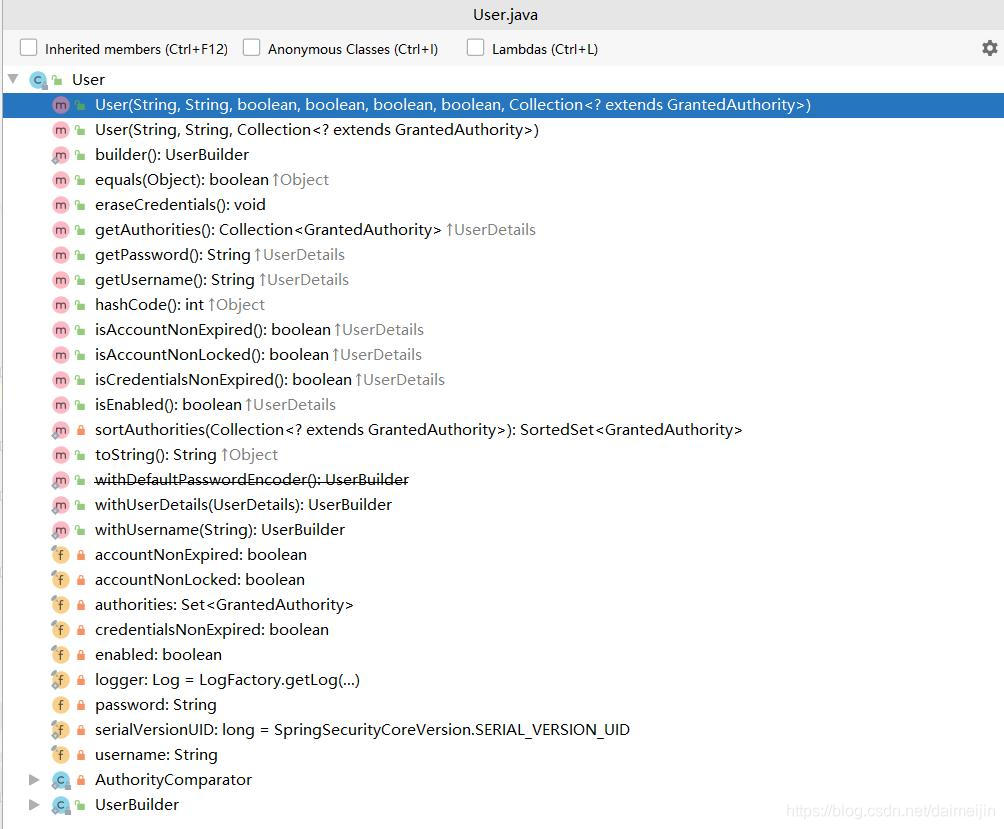Click the method icon beside isEnabled()
Viewport: 1004px width, 829px height.
[60, 405]
